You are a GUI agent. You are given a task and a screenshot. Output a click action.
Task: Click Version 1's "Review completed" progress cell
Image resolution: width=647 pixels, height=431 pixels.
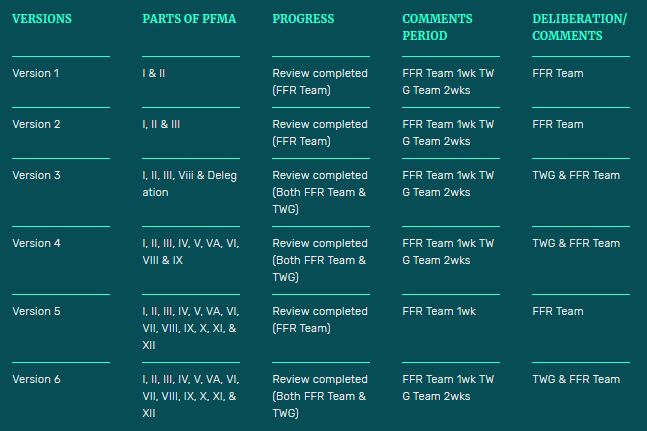point(319,81)
